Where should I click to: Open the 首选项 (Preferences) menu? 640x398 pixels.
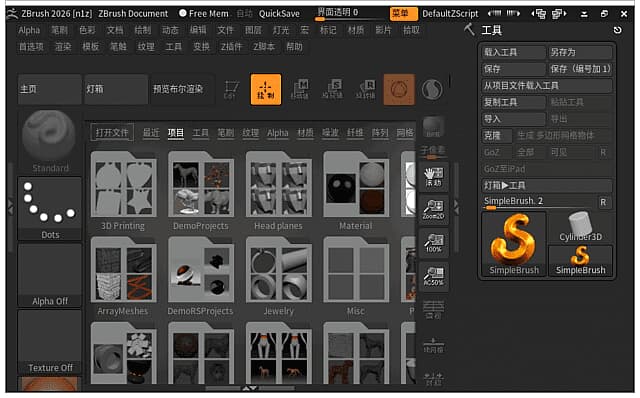point(31,47)
